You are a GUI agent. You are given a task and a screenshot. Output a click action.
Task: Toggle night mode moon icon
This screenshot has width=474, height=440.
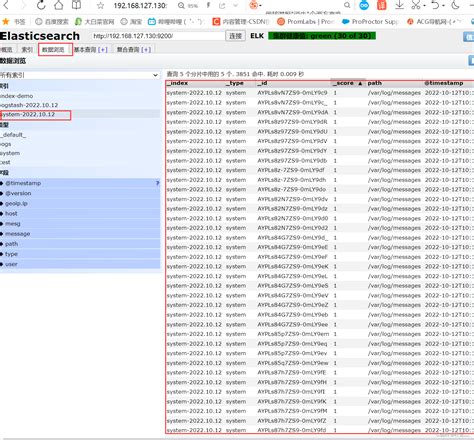pos(455,5)
